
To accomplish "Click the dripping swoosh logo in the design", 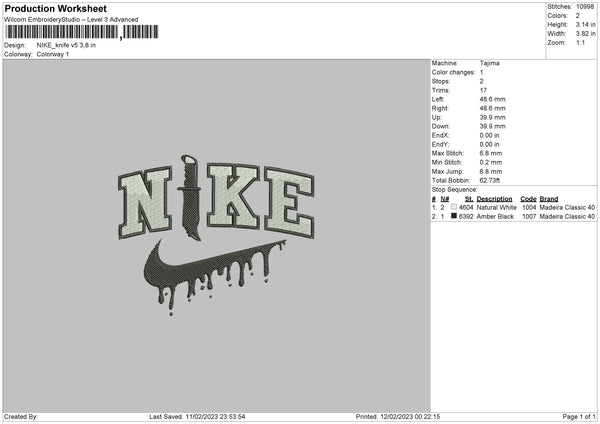I will 214,277.
